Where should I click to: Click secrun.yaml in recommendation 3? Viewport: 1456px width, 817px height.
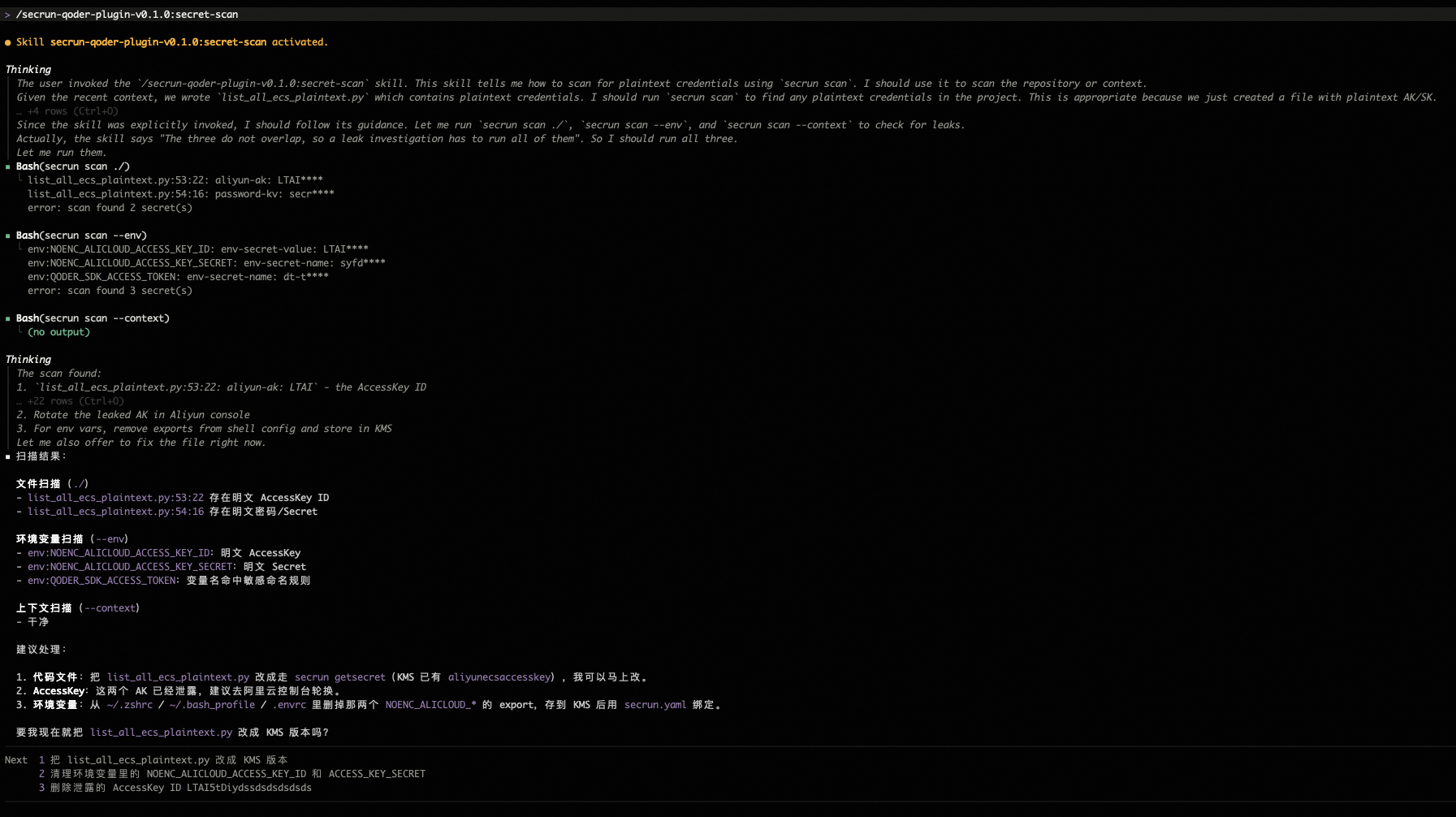655,705
